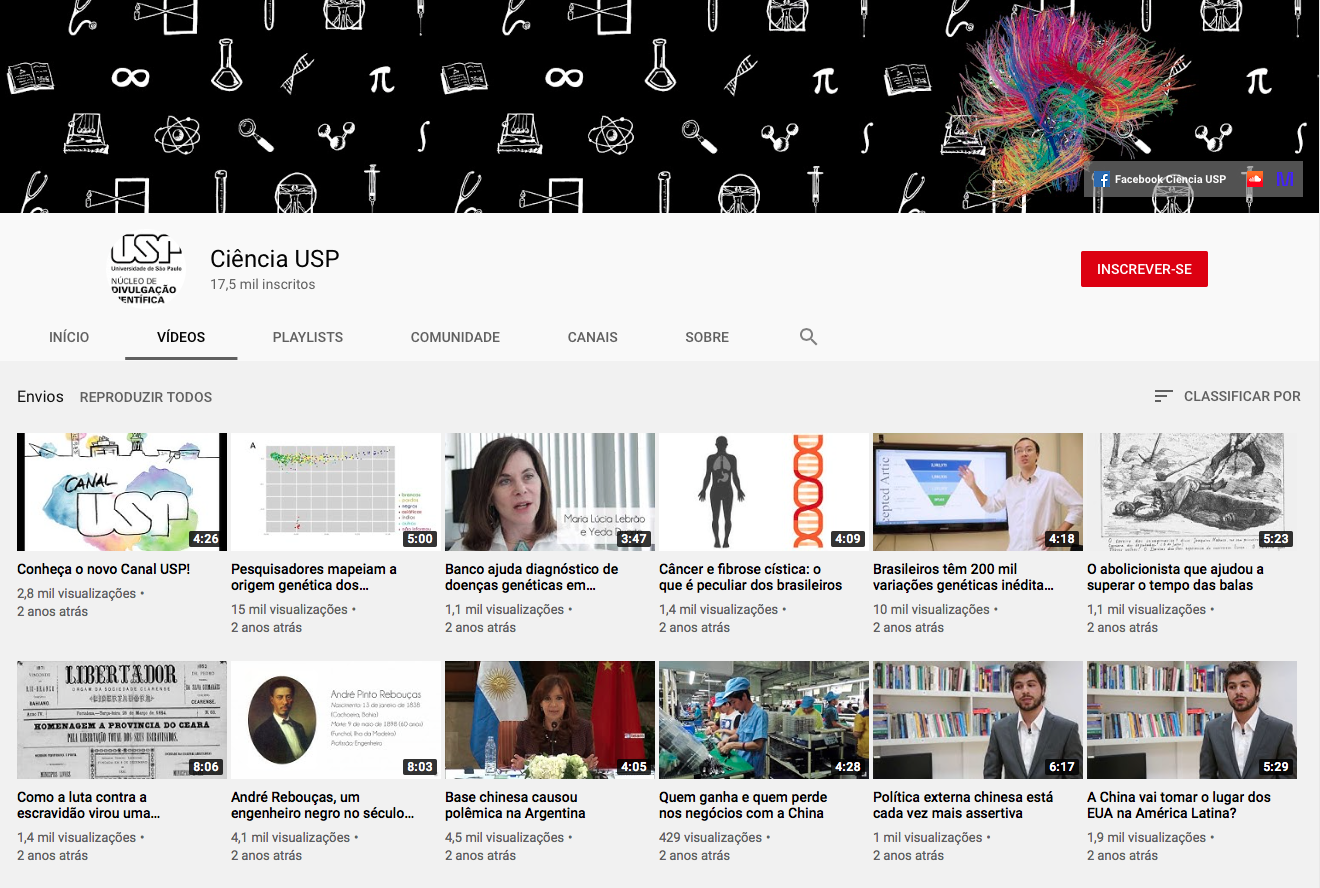This screenshot has height=888, width=1320.
Task: Open the Sobre tab
Action: pyautogui.click(x=707, y=337)
